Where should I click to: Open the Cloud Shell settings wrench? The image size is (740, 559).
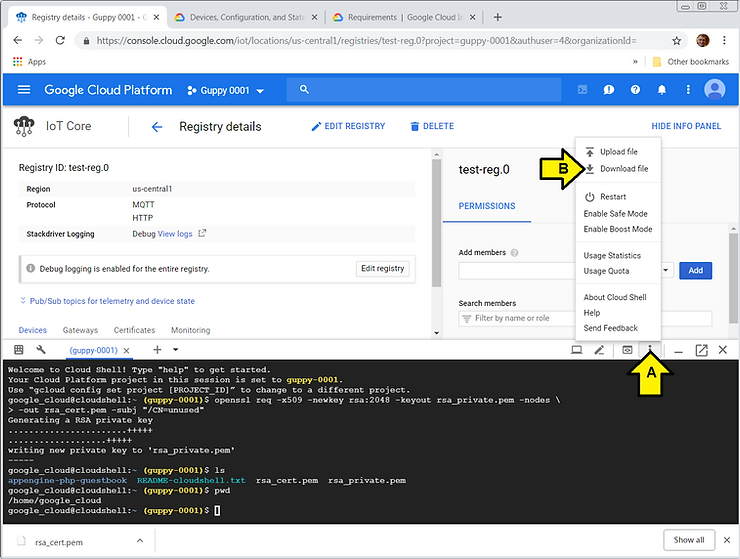(41, 350)
